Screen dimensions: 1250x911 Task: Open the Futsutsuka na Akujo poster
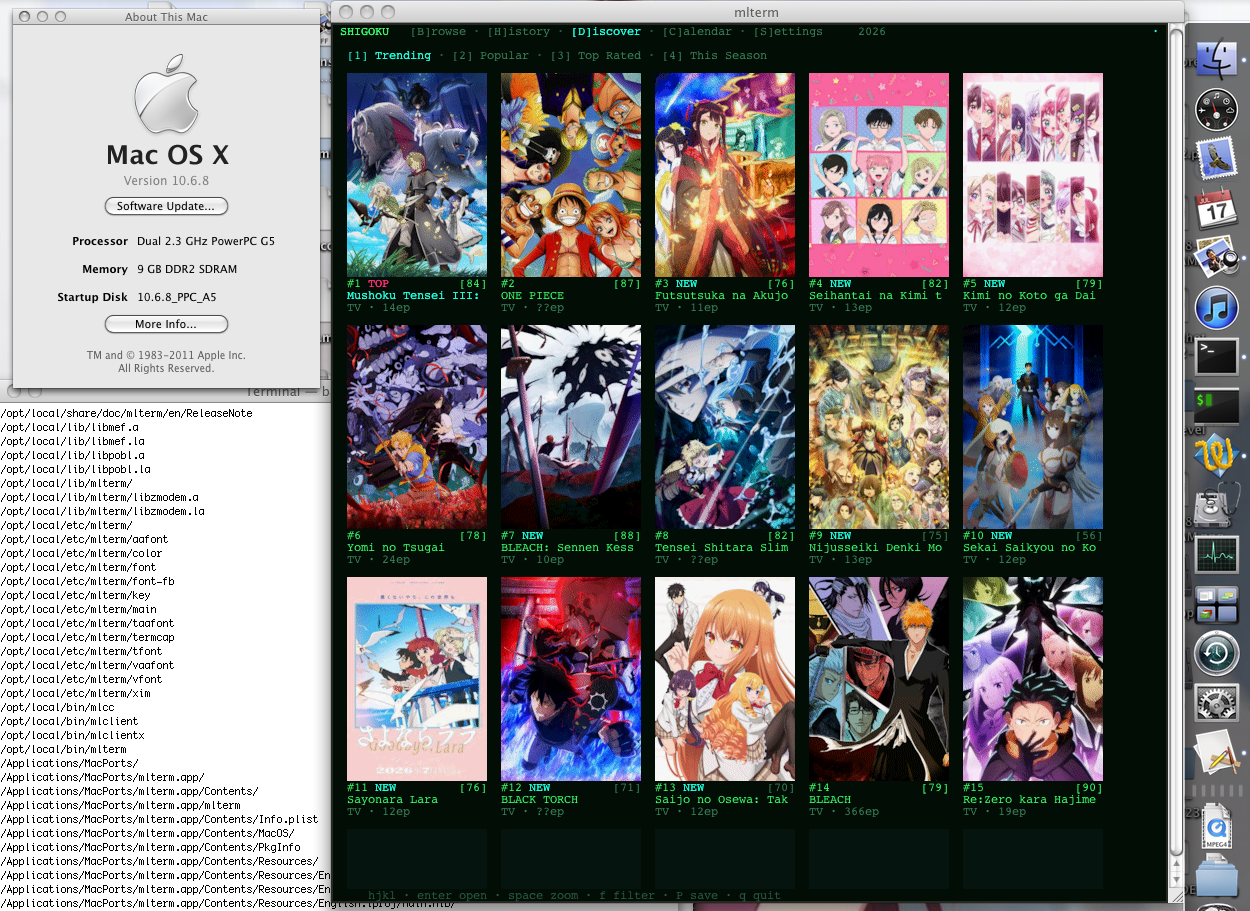725,175
